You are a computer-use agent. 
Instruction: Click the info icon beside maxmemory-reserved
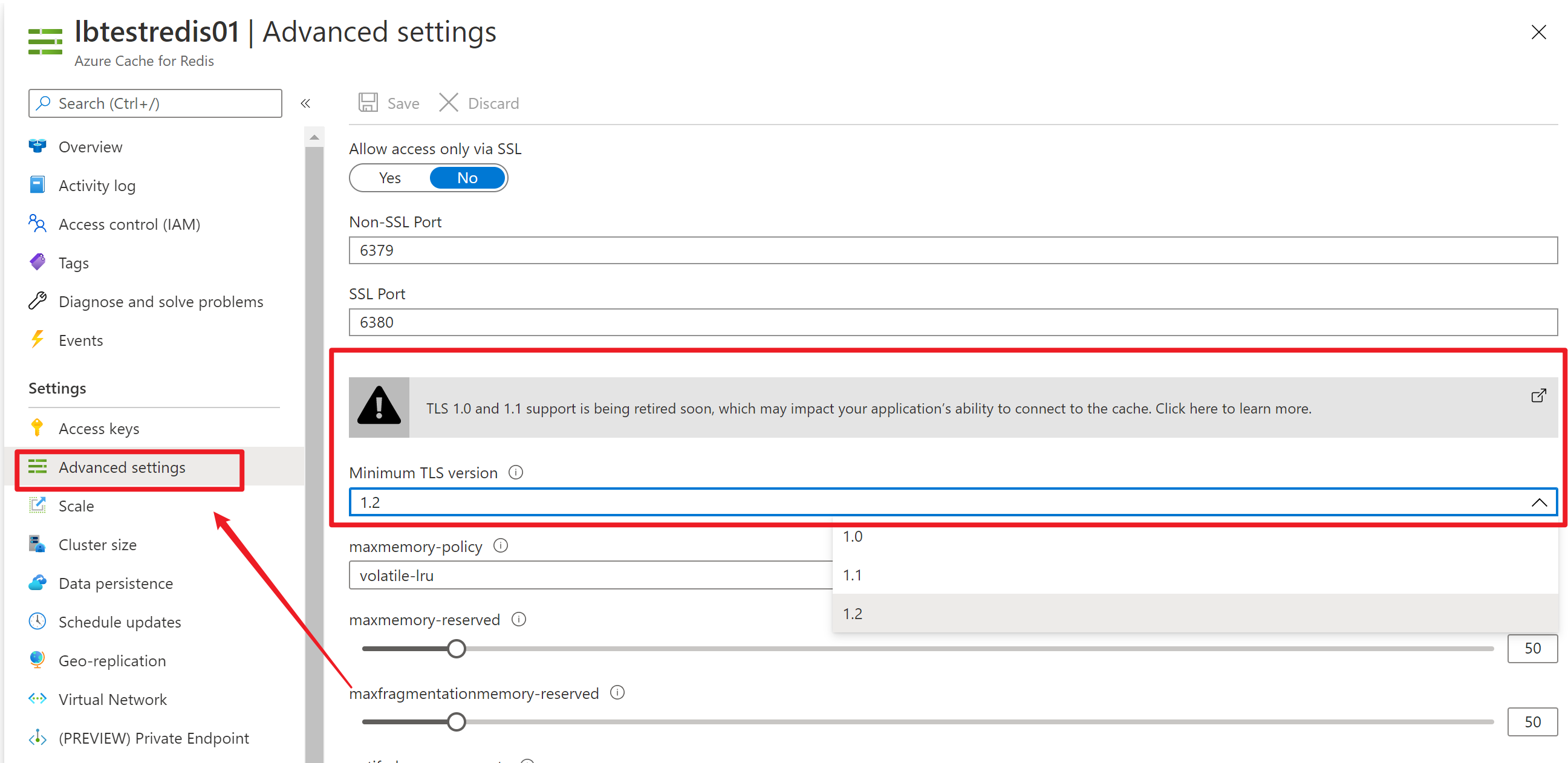coord(519,619)
